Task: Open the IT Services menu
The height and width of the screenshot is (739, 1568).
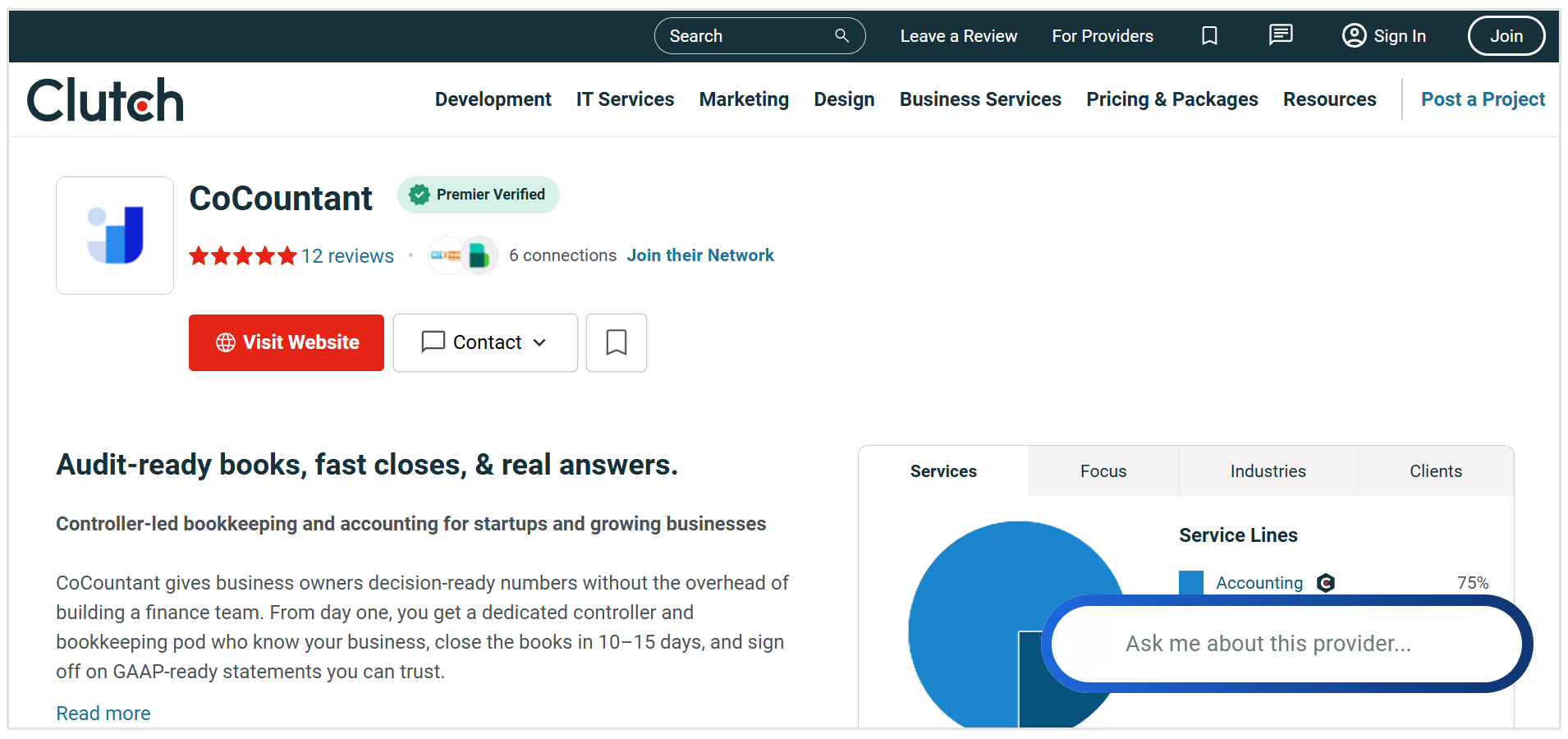Action: (x=625, y=99)
